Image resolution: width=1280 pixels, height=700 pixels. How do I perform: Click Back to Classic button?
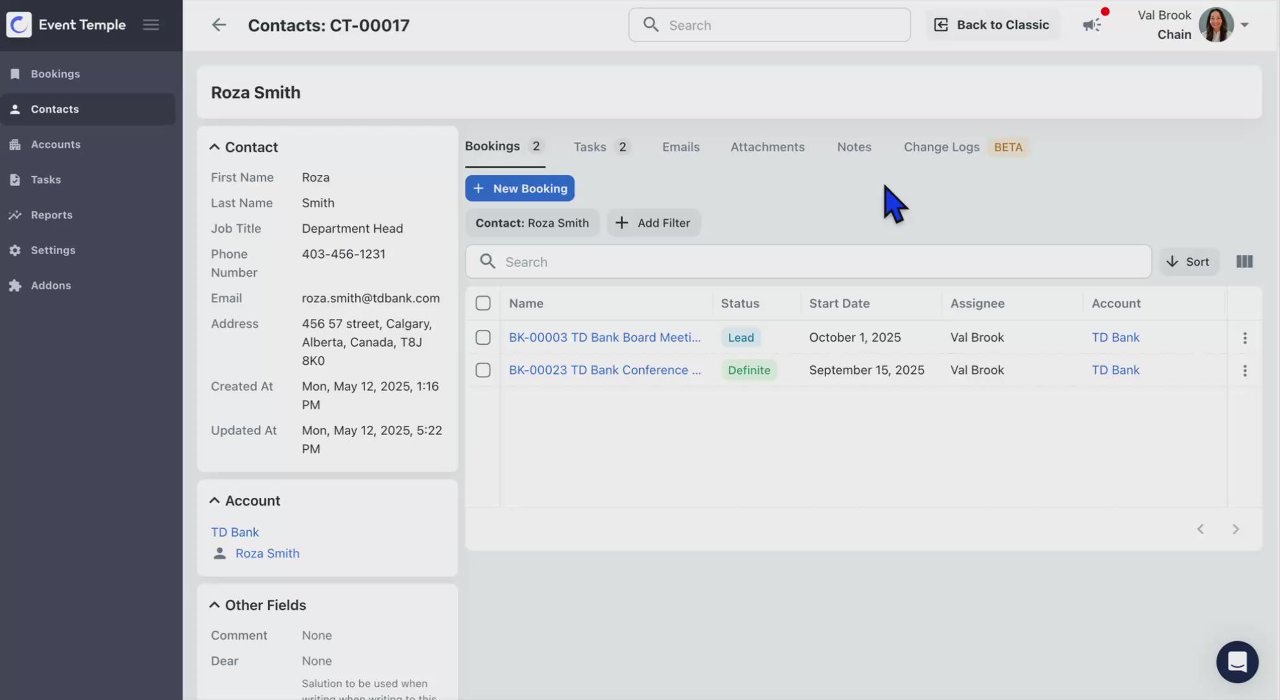click(x=992, y=25)
